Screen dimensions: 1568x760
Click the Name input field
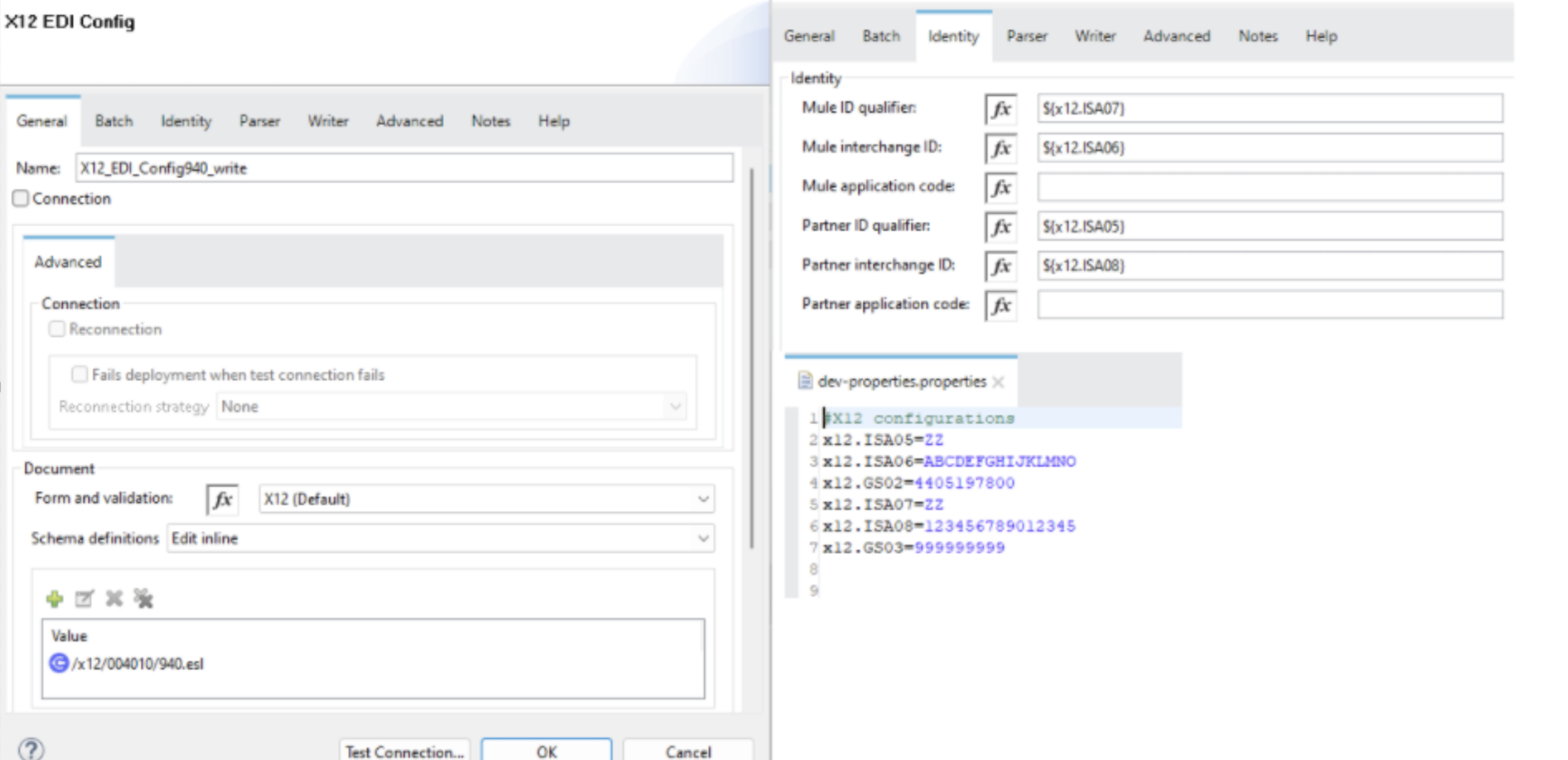404,168
